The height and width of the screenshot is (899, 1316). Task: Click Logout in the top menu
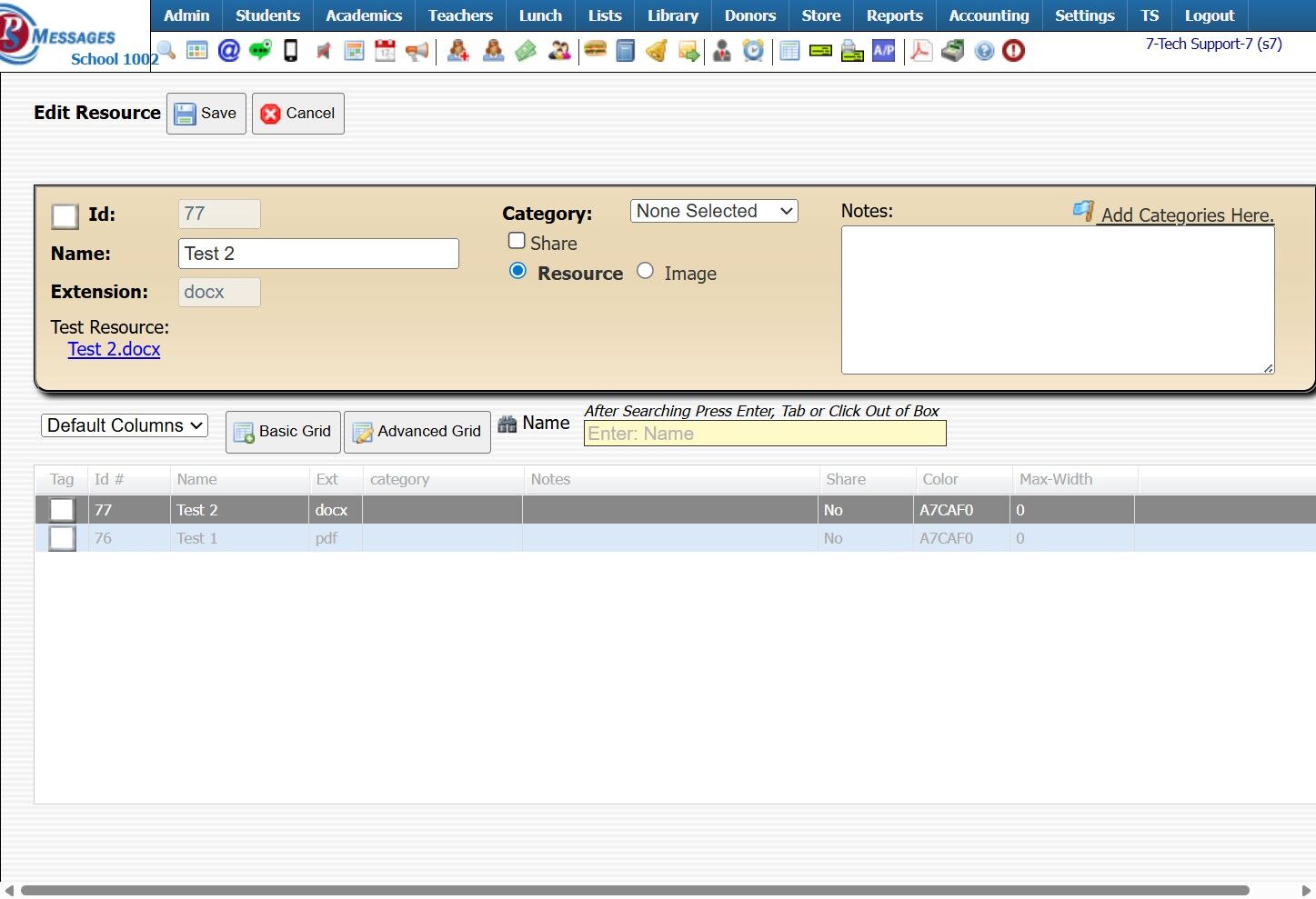point(1210,15)
